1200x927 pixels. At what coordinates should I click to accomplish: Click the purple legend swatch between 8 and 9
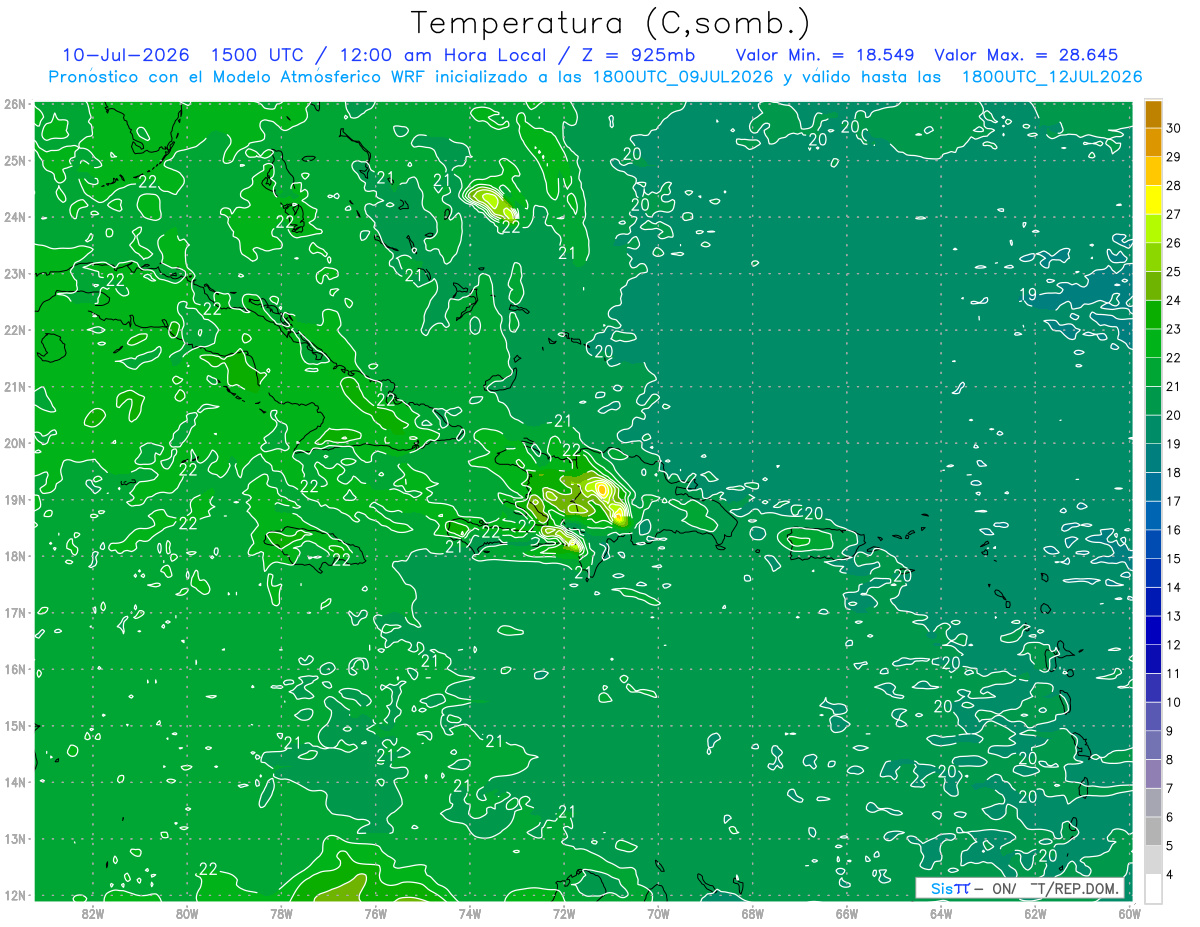(1153, 745)
